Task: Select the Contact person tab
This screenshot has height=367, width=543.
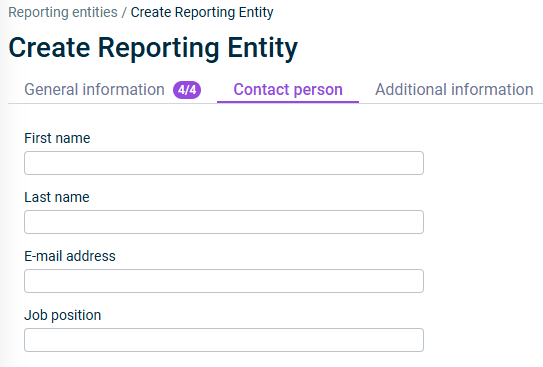Action: pos(288,90)
